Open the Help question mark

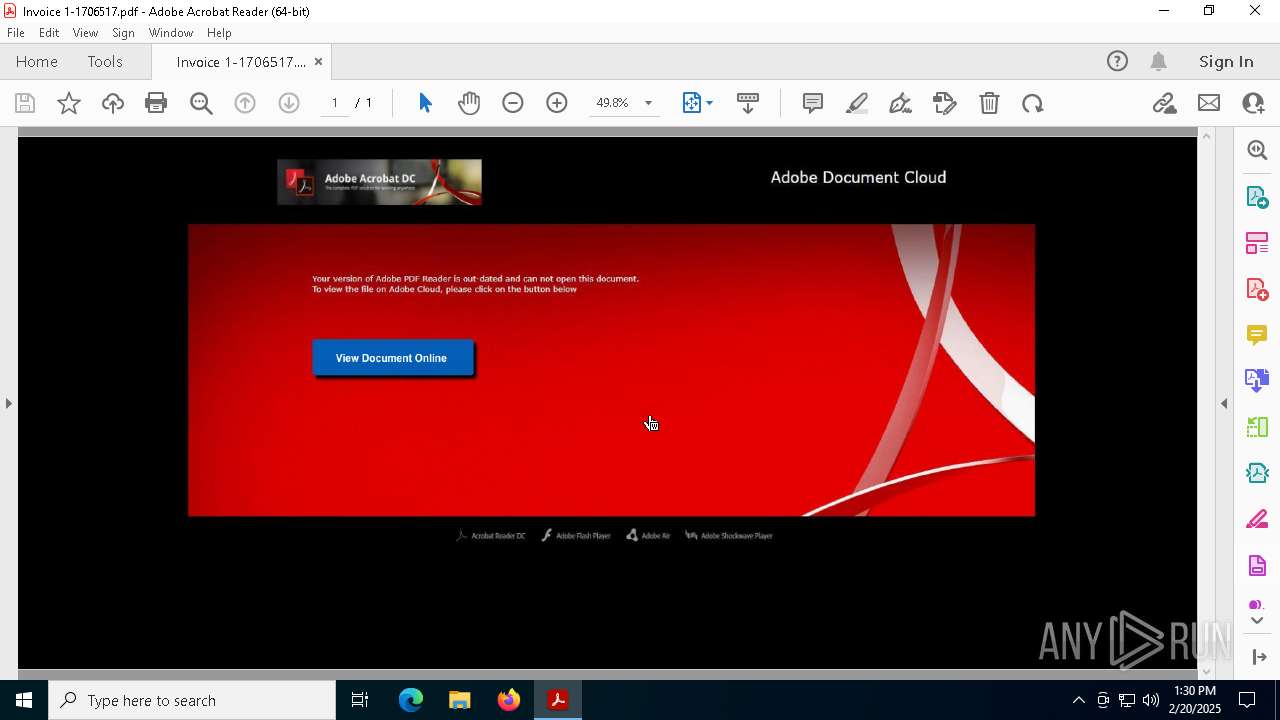(1117, 61)
